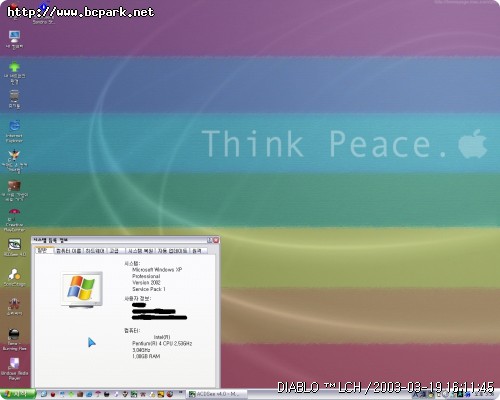The image size is (500, 400).
Task: Click the Service Pack 1 text
Action: 149,289
